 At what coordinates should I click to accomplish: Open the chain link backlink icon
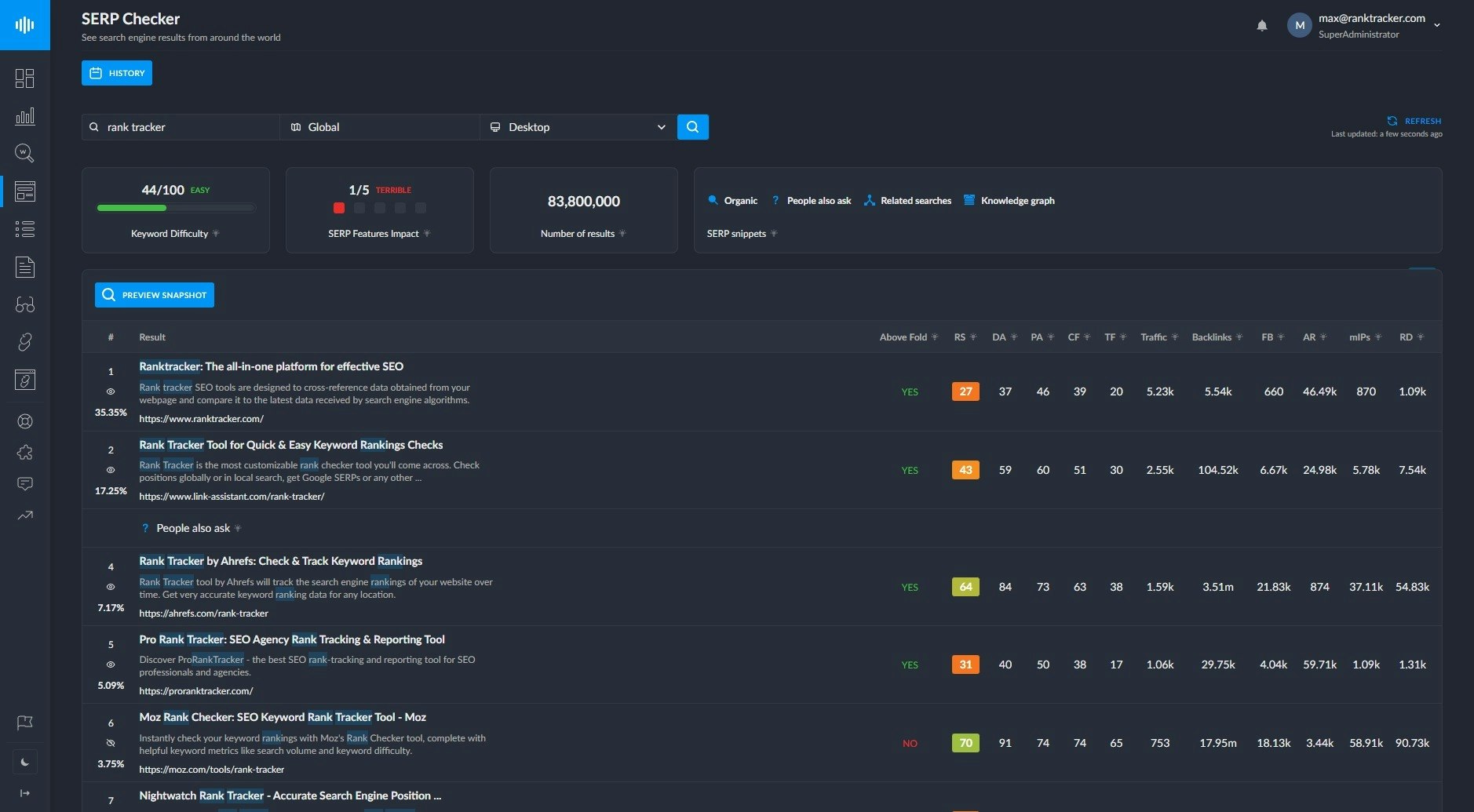(25, 342)
